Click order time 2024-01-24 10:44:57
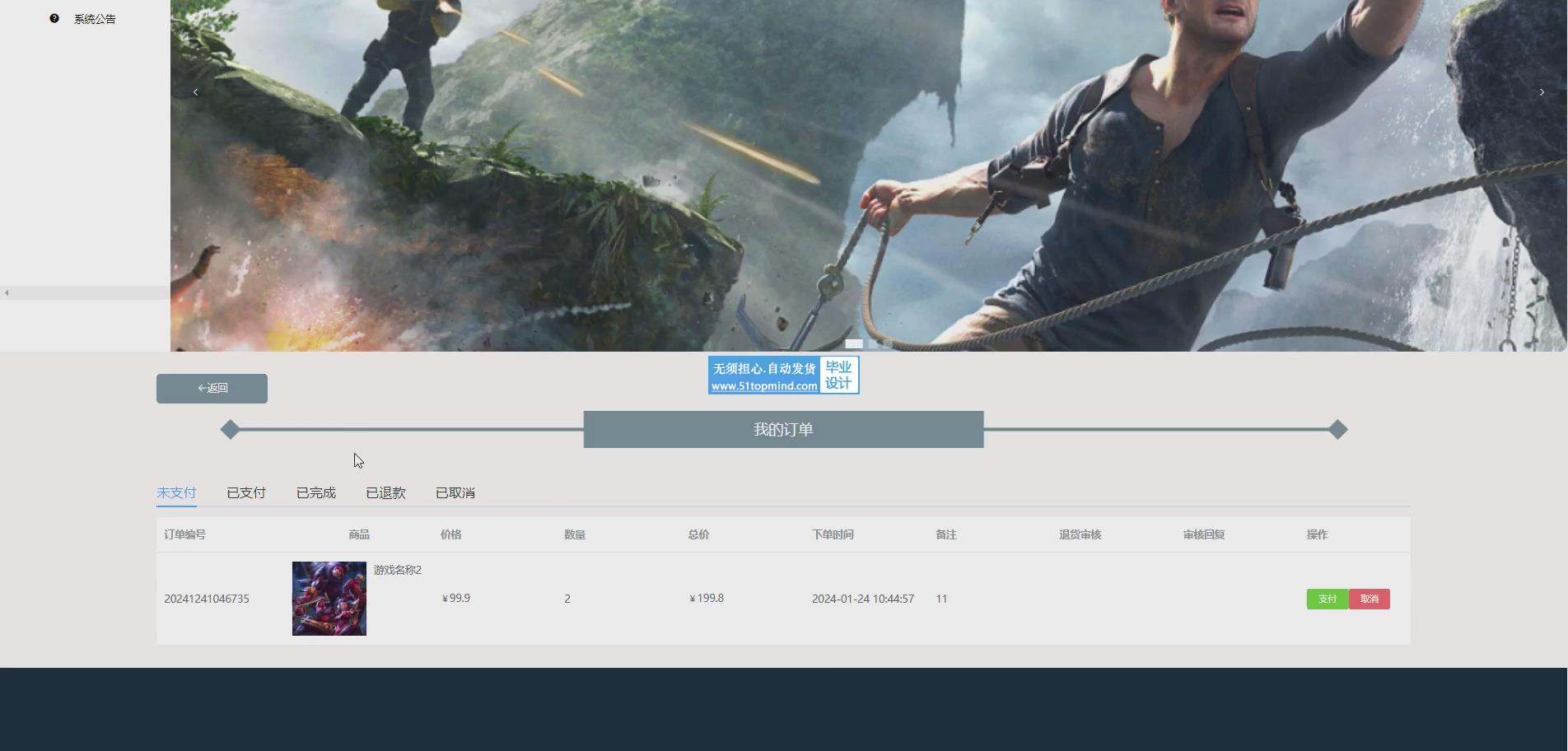Screen dimensions: 1568x751 point(863,599)
